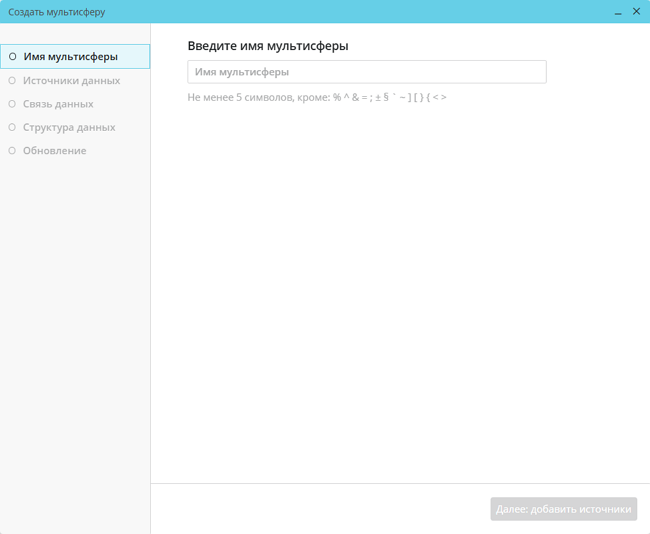Click the bullet icon before Структура данных
Image resolution: width=650 pixels, height=534 pixels.
click(x=12, y=127)
